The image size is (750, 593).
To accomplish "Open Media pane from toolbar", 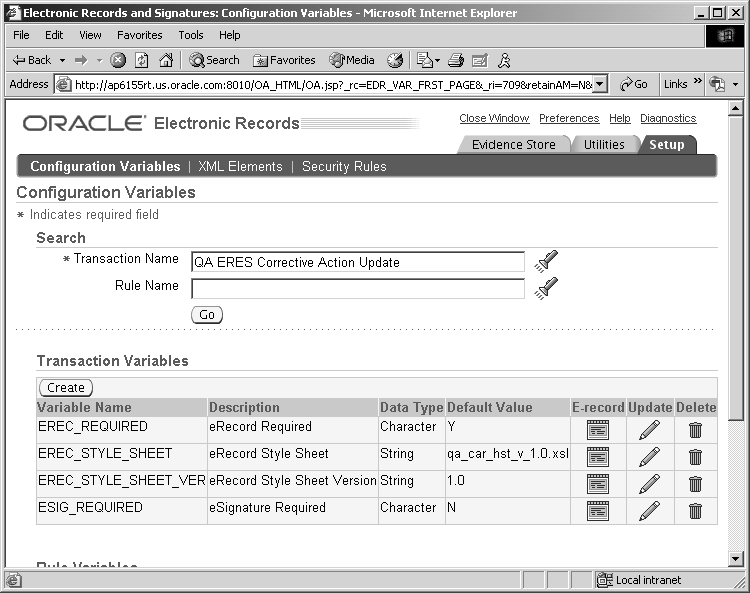I will point(352,60).
